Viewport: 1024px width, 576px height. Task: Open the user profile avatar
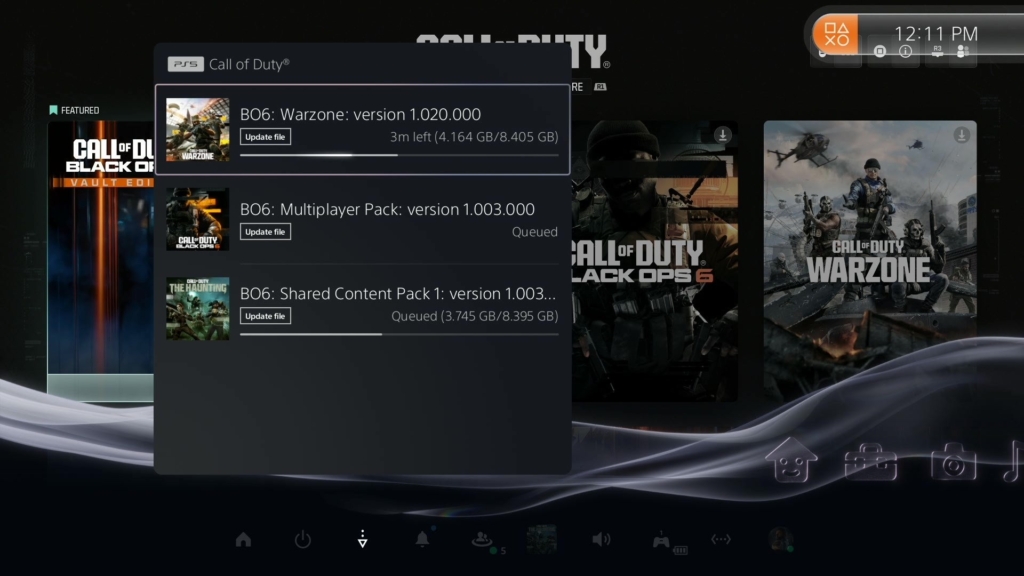point(780,540)
